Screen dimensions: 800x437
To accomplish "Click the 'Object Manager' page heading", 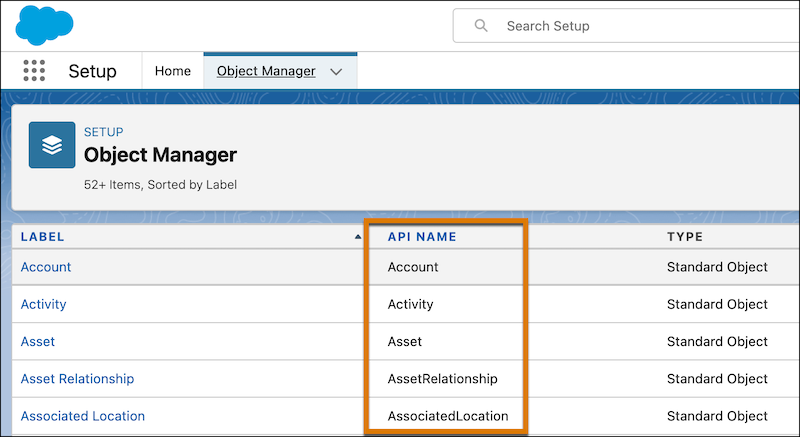I will (x=160, y=155).
